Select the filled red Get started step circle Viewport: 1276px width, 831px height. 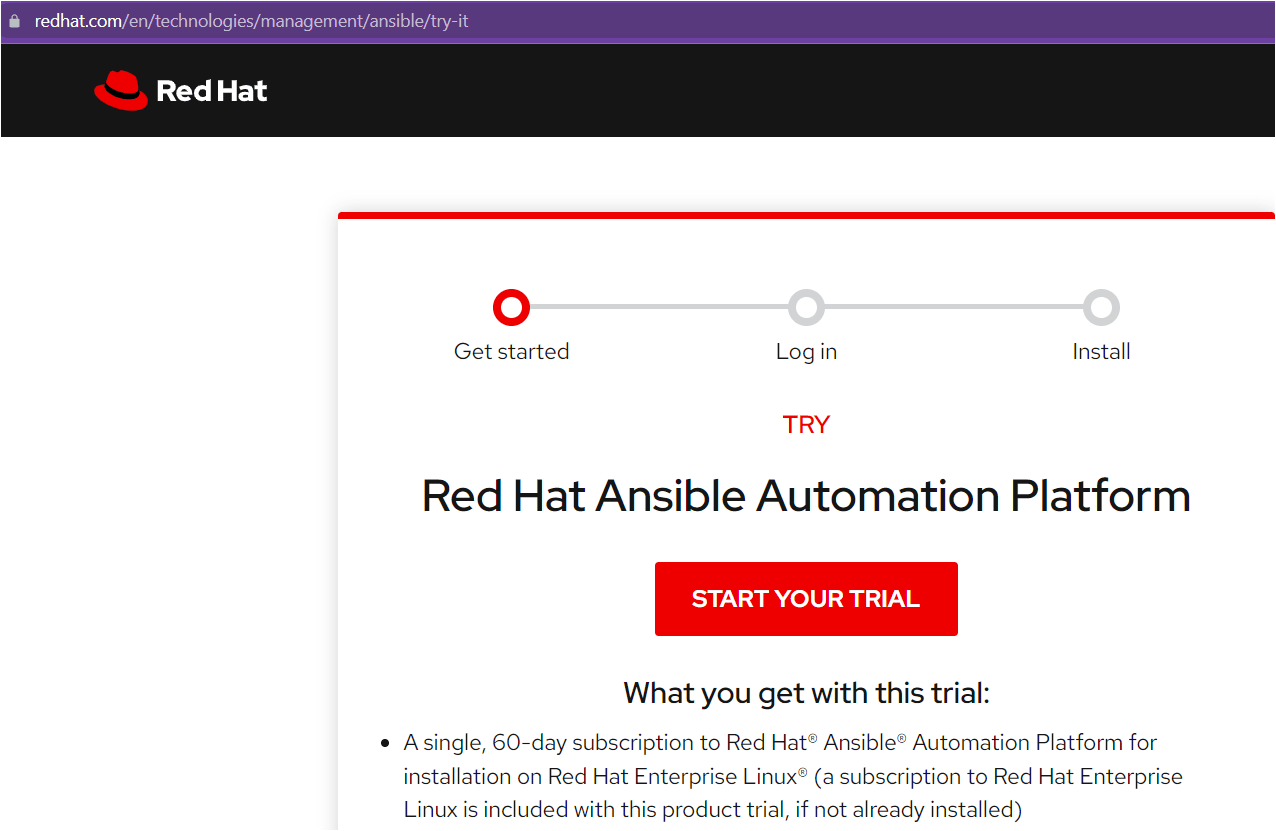[x=511, y=307]
